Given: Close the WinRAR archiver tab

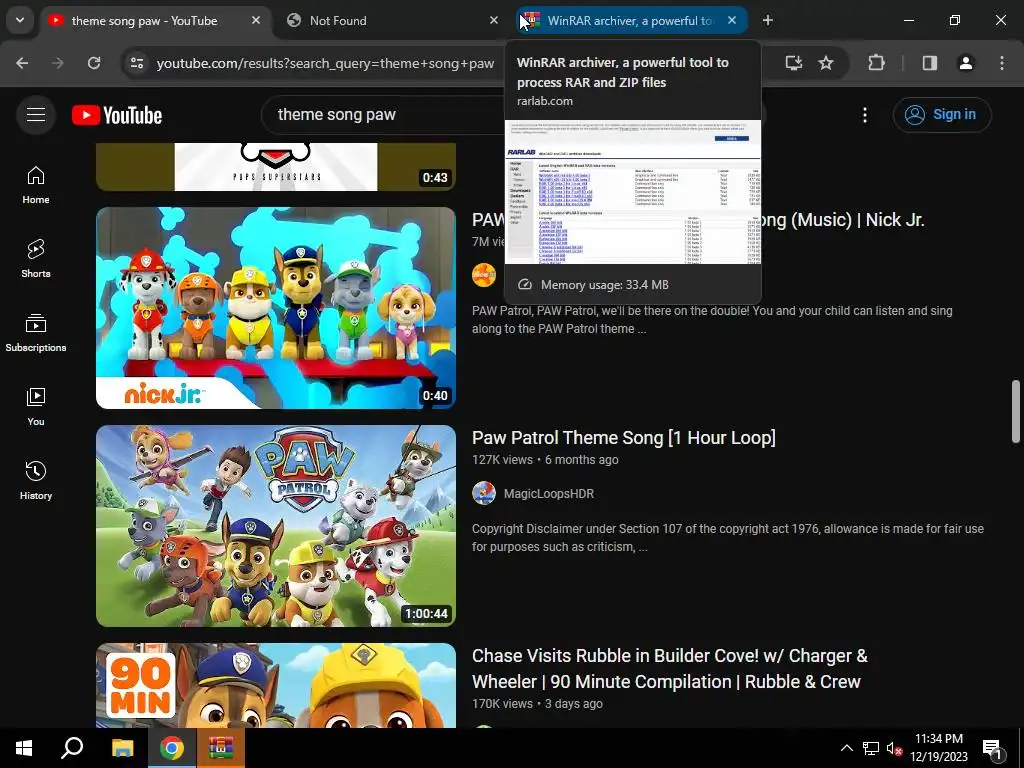Looking at the screenshot, I should coord(732,20).
